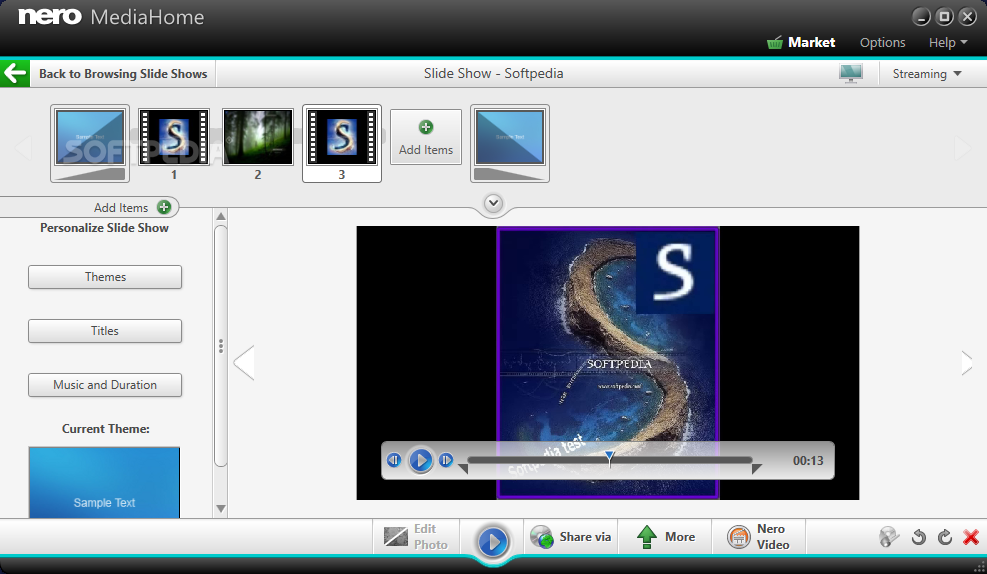The width and height of the screenshot is (987, 574).
Task: Select the intro title slide thumbnail
Action: point(90,144)
